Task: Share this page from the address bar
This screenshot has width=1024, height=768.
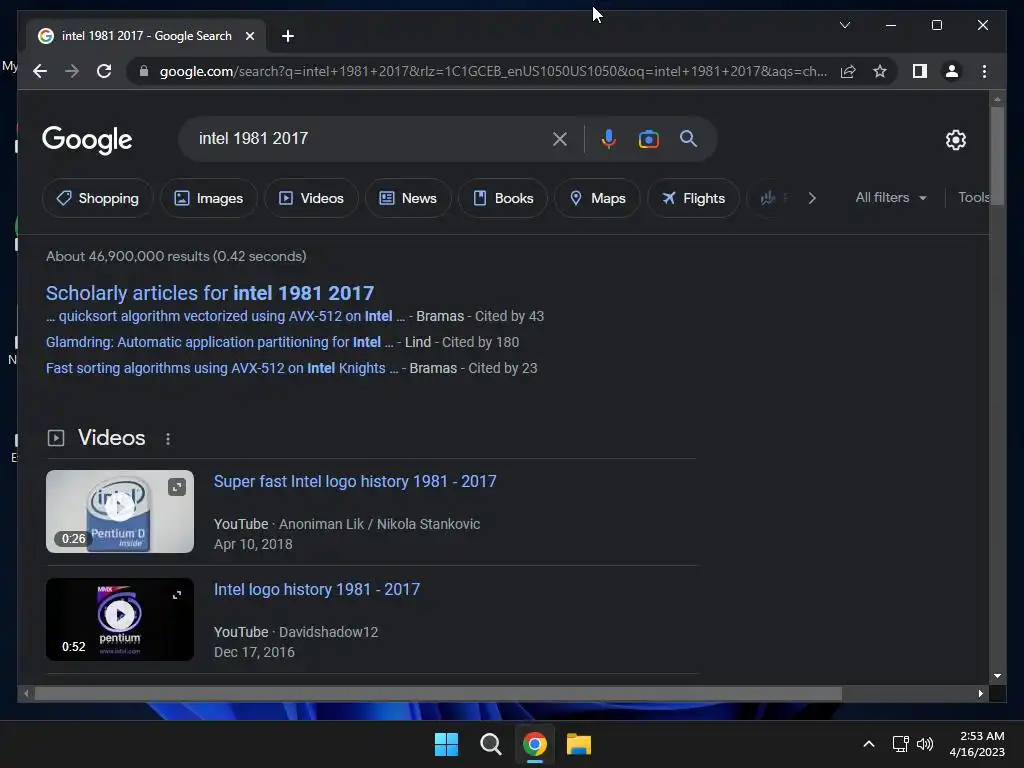Action: pos(848,71)
